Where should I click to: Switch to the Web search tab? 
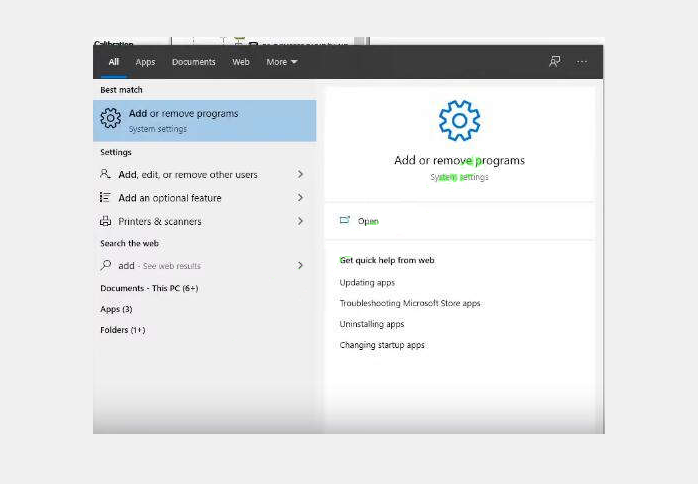coord(241,62)
